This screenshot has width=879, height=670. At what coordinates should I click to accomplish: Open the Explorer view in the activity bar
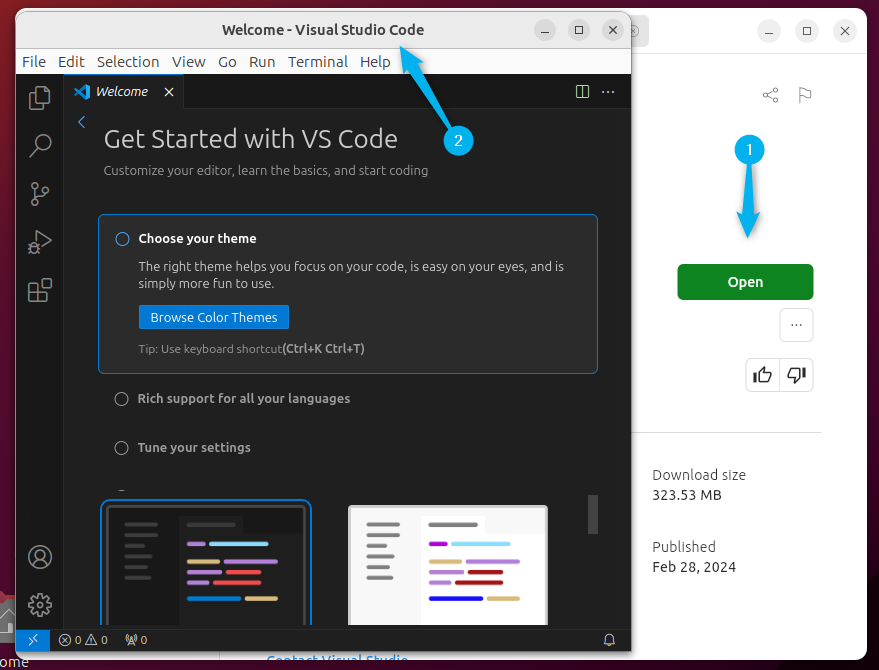click(39, 97)
